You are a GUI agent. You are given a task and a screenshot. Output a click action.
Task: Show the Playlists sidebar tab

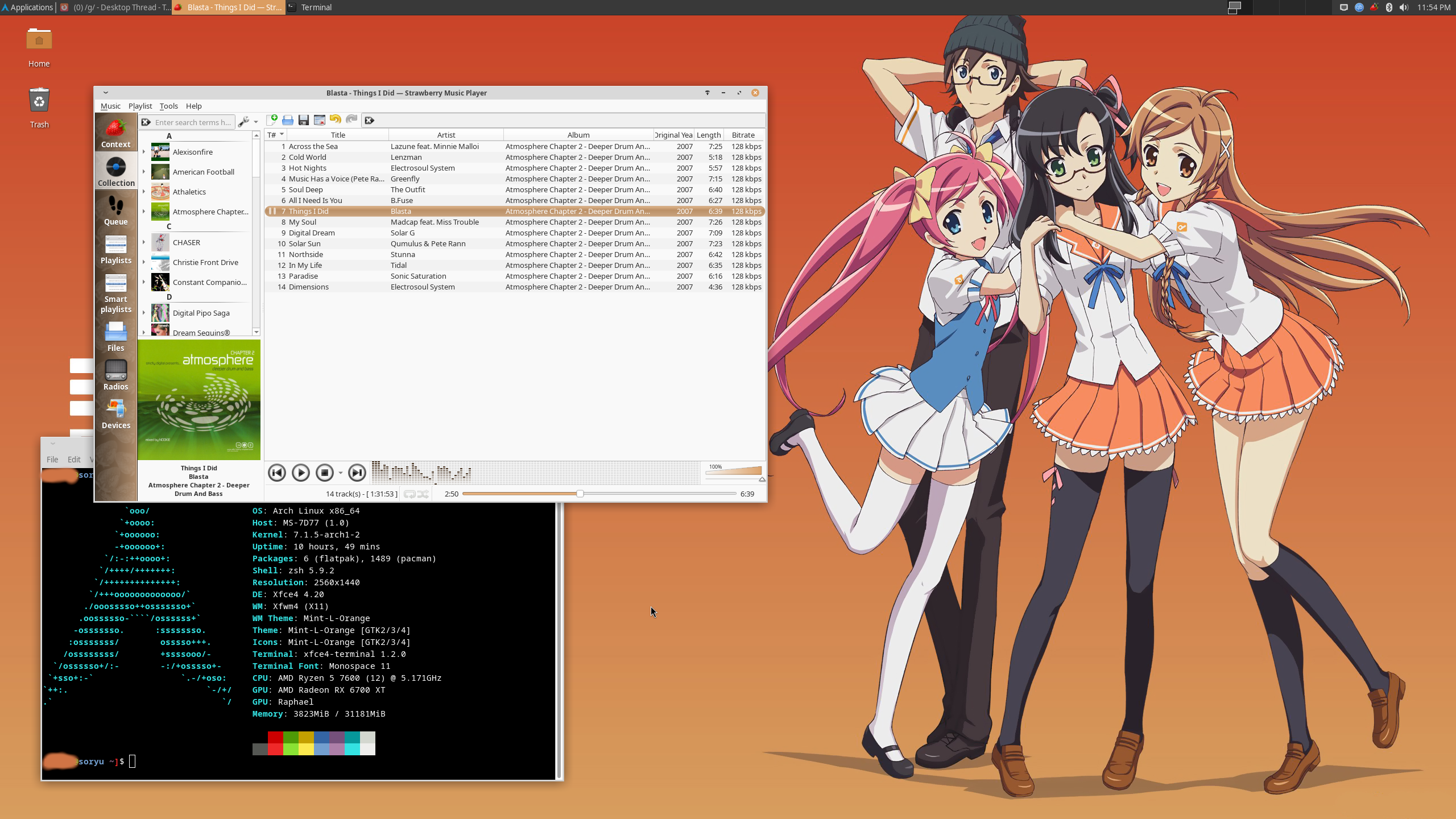pos(115,249)
